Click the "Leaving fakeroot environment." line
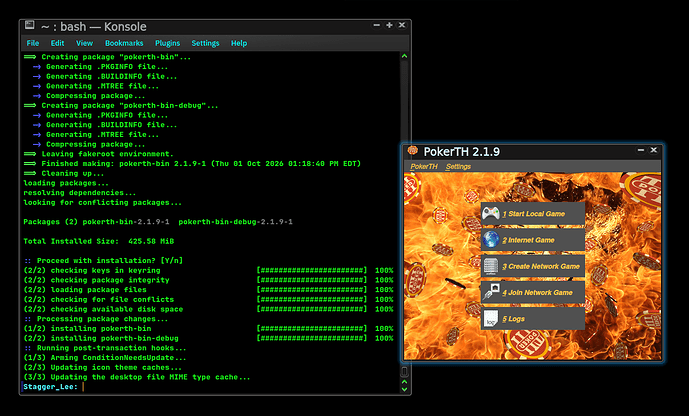This screenshot has width=689, height=416. 98,154
